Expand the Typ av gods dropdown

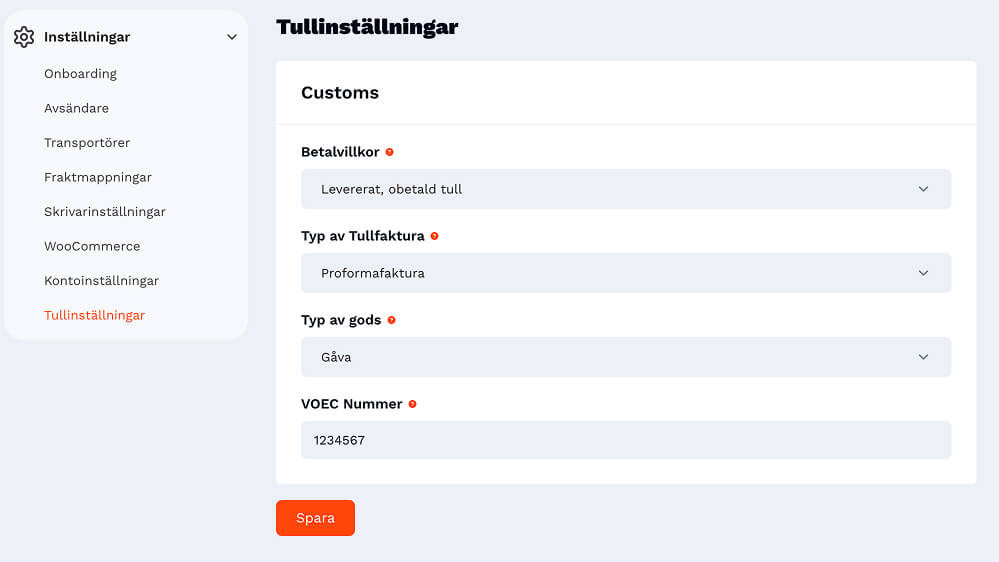coord(625,357)
